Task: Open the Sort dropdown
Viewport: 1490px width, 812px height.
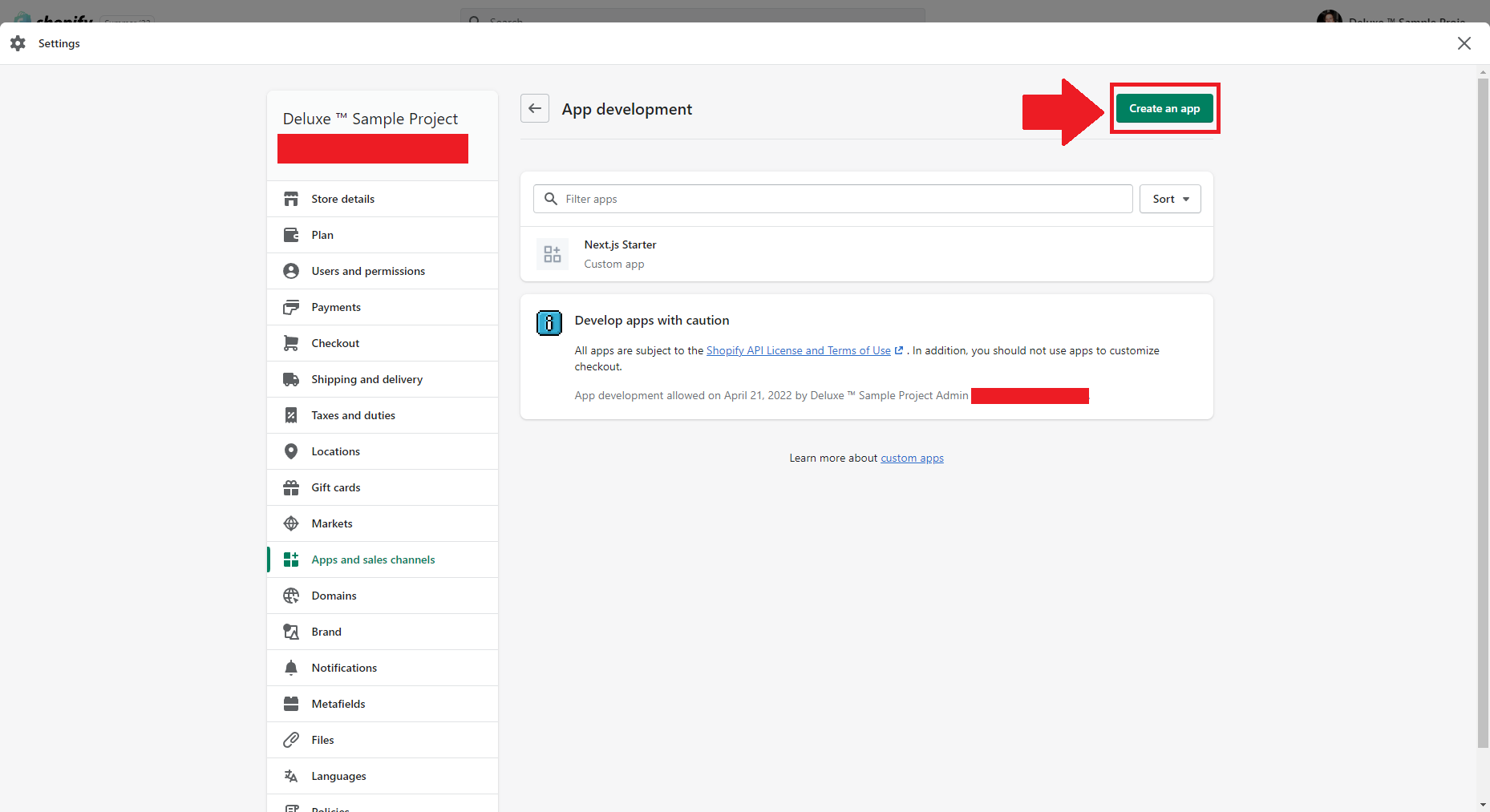Action: (x=1170, y=199)
